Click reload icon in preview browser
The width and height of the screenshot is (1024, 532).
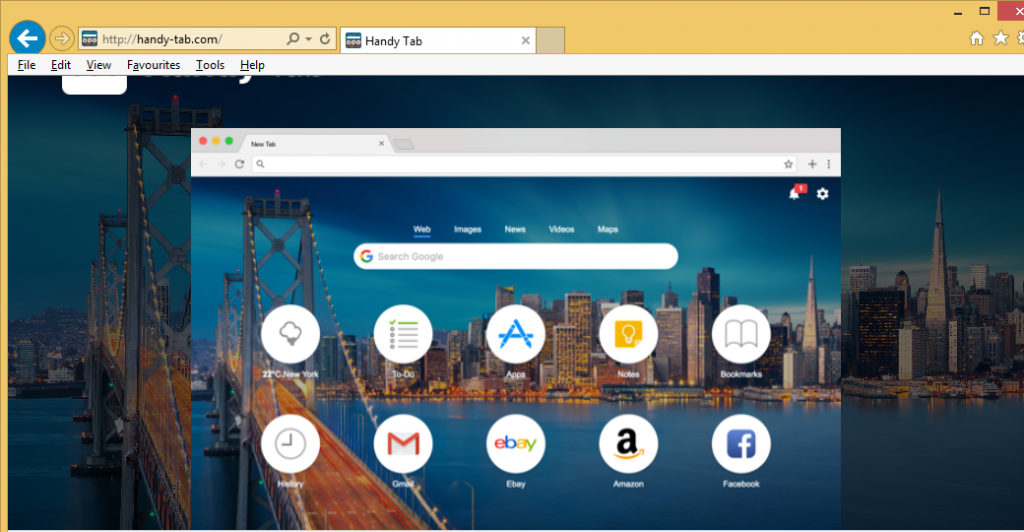pyautogui.click(x=240, y=164)
